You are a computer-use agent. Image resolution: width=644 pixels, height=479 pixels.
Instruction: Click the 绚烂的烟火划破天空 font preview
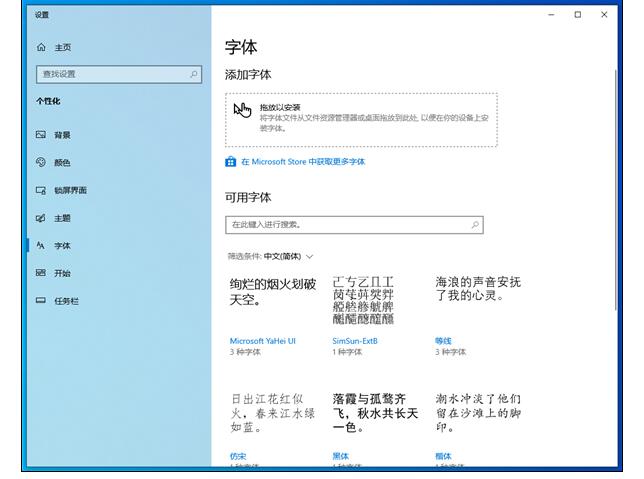click(273, 292)
